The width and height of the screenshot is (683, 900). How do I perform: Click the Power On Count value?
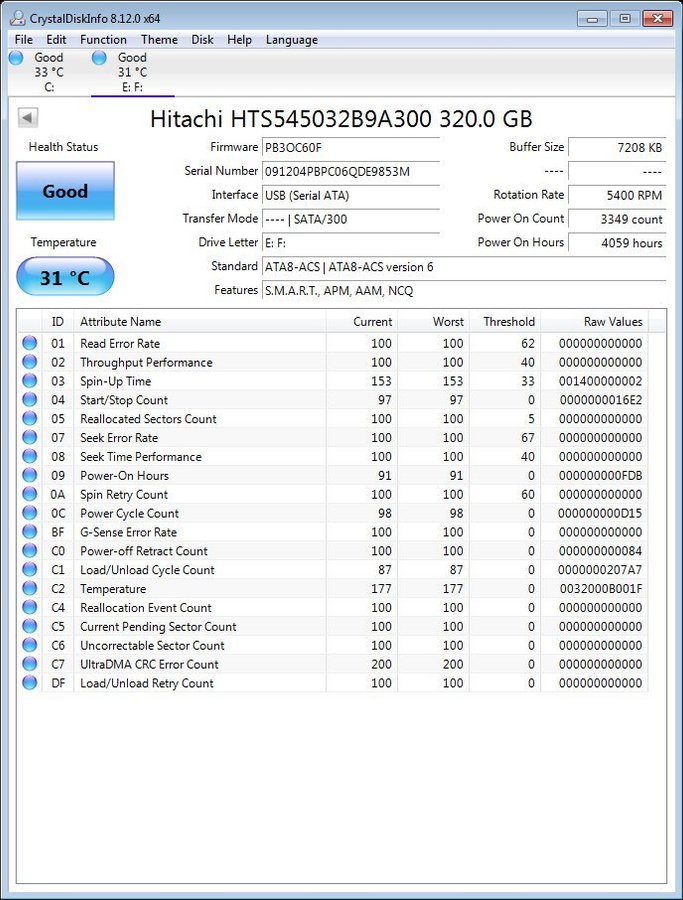[617, 219]
